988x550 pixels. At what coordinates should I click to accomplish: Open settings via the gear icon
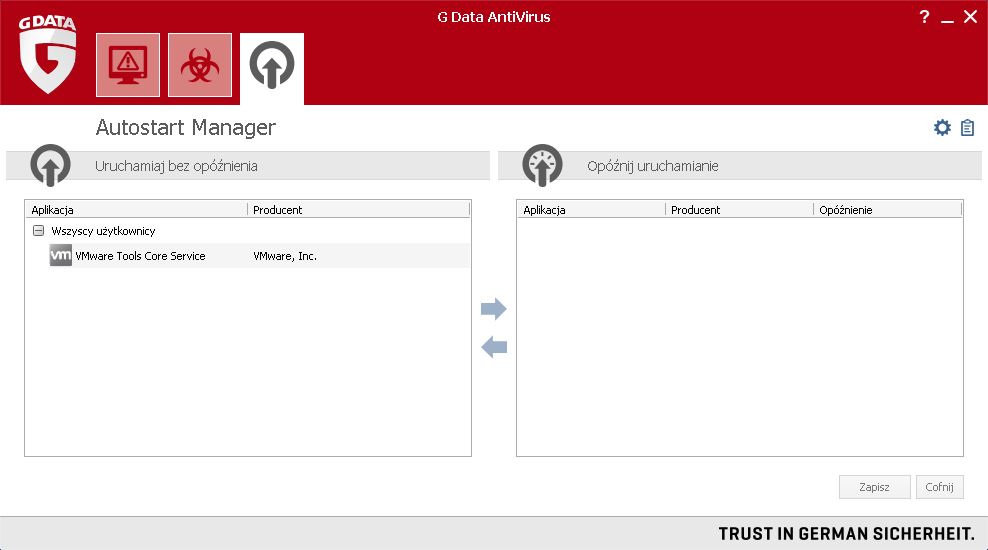pos(942,128)
